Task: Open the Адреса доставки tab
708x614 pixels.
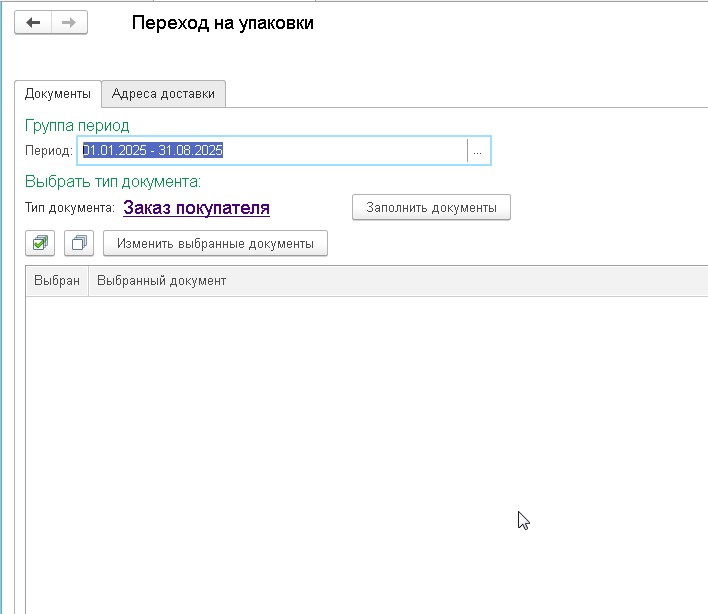Action: tap(163, 94)
